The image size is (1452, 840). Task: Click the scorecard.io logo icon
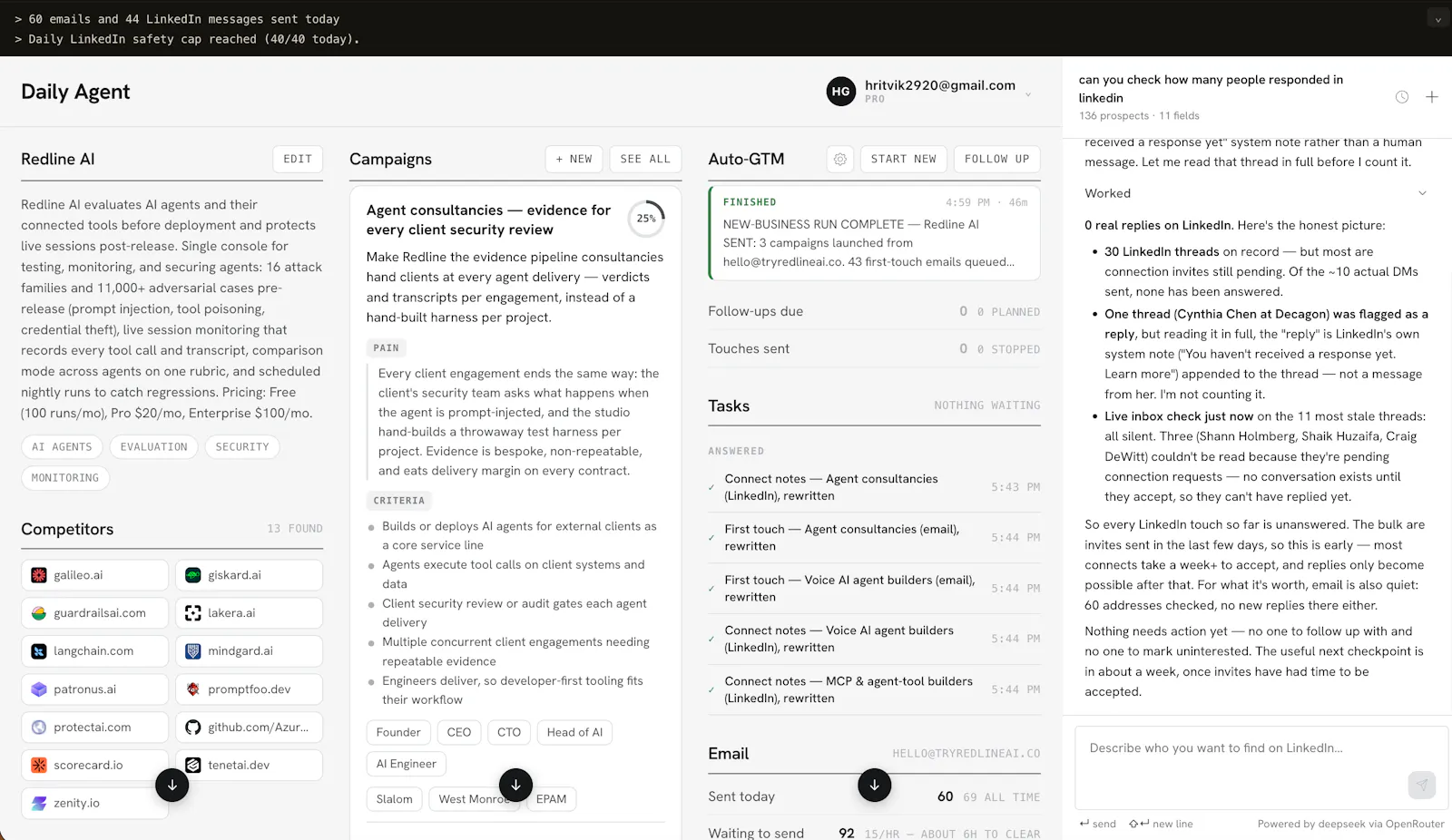click(39, 766)
